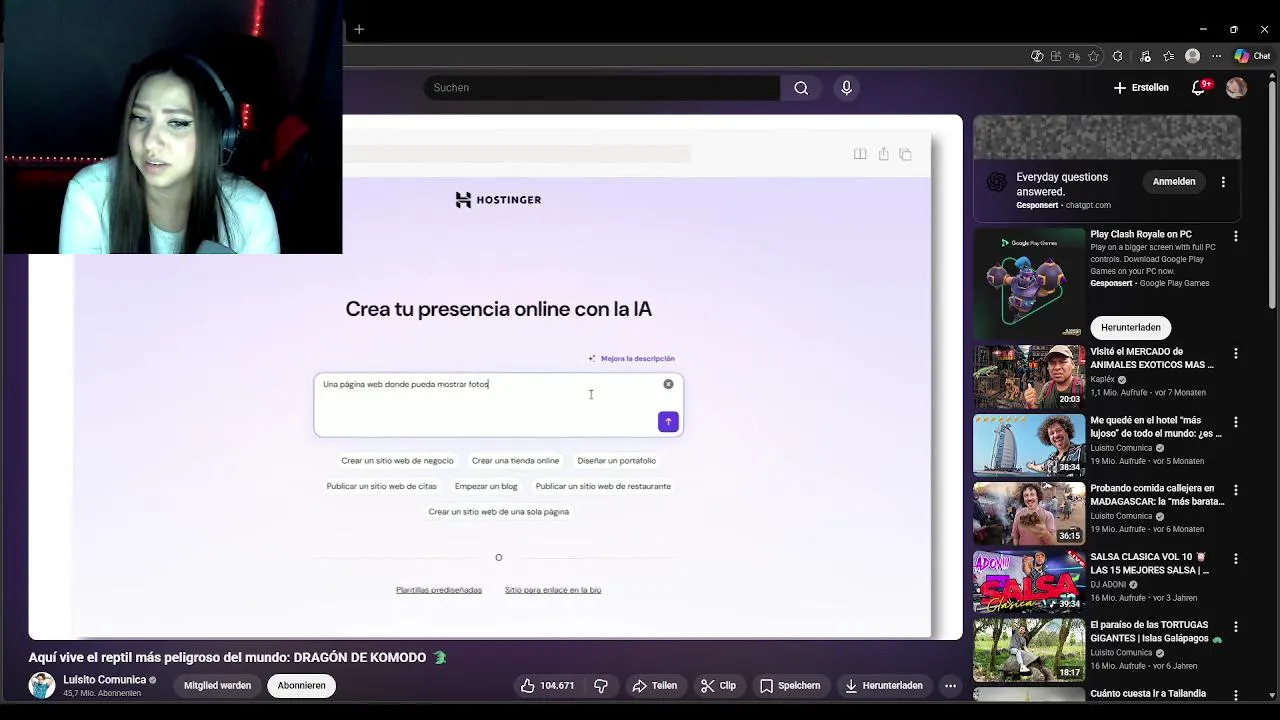This screenshot has height=720, width=1280.
Task: Click the Erstellen create button
Action: [x=1141, y=88]
